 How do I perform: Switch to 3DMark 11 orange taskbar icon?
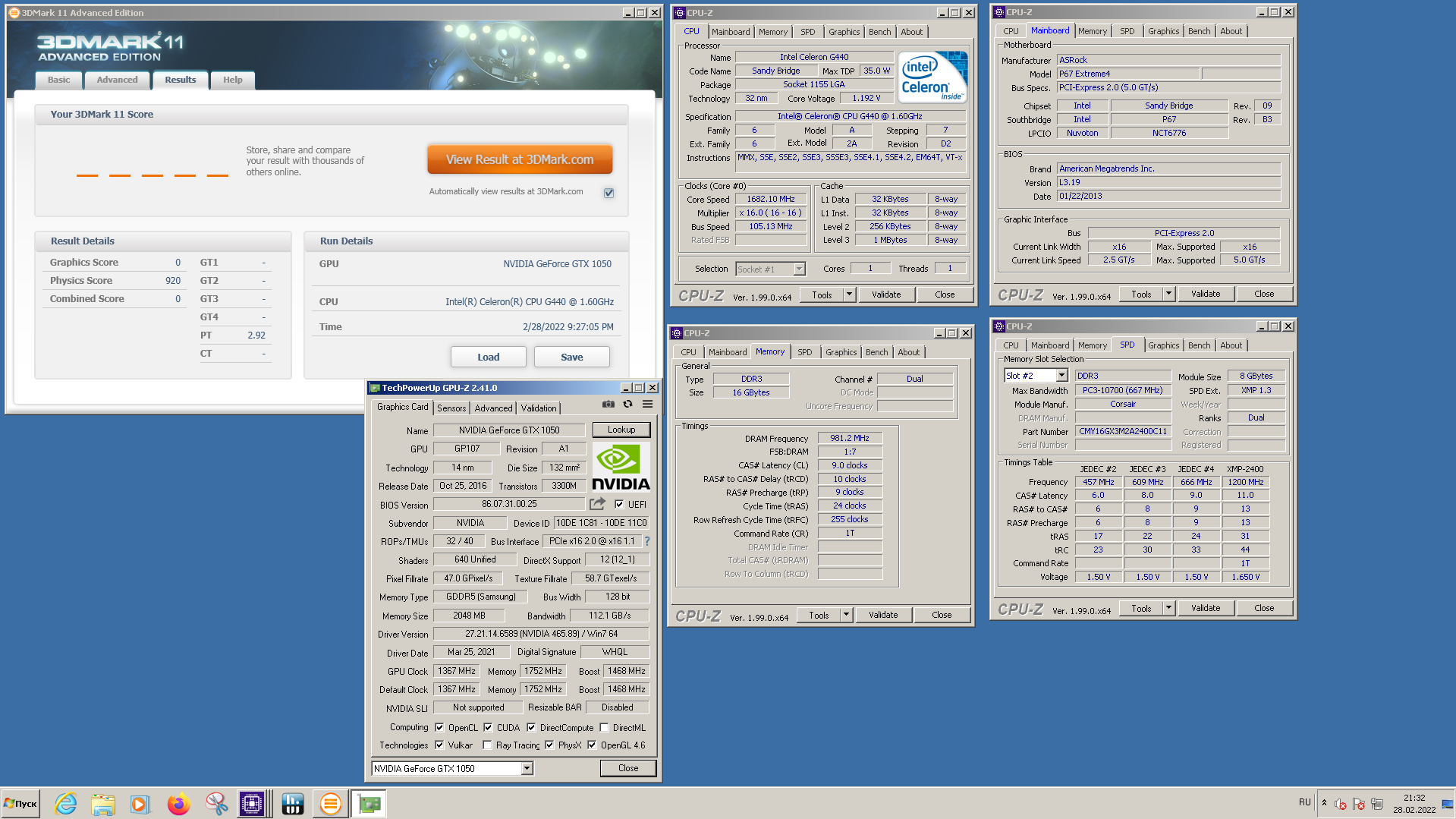coord(330,804)
